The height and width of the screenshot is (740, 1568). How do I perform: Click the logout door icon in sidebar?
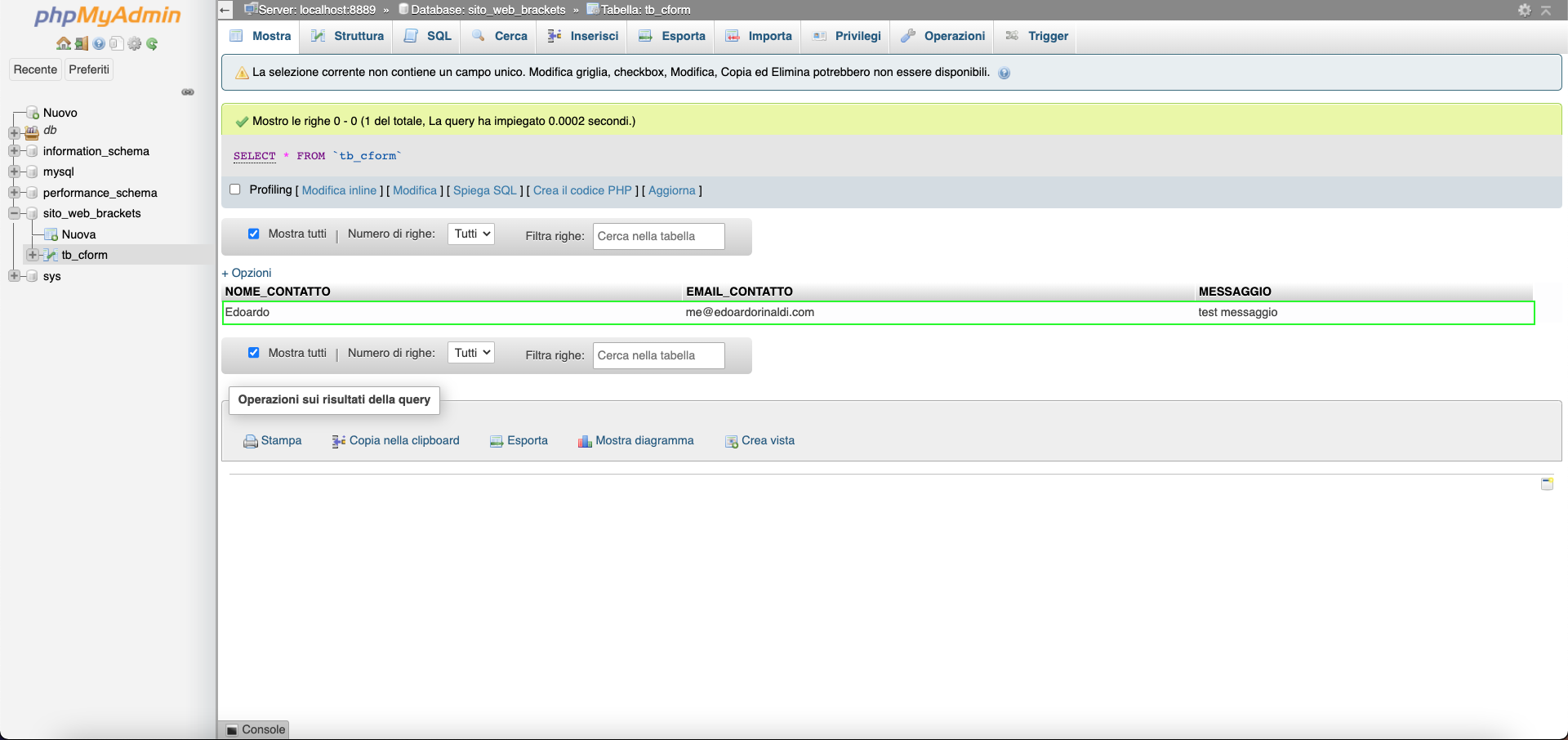coord(81,44)
